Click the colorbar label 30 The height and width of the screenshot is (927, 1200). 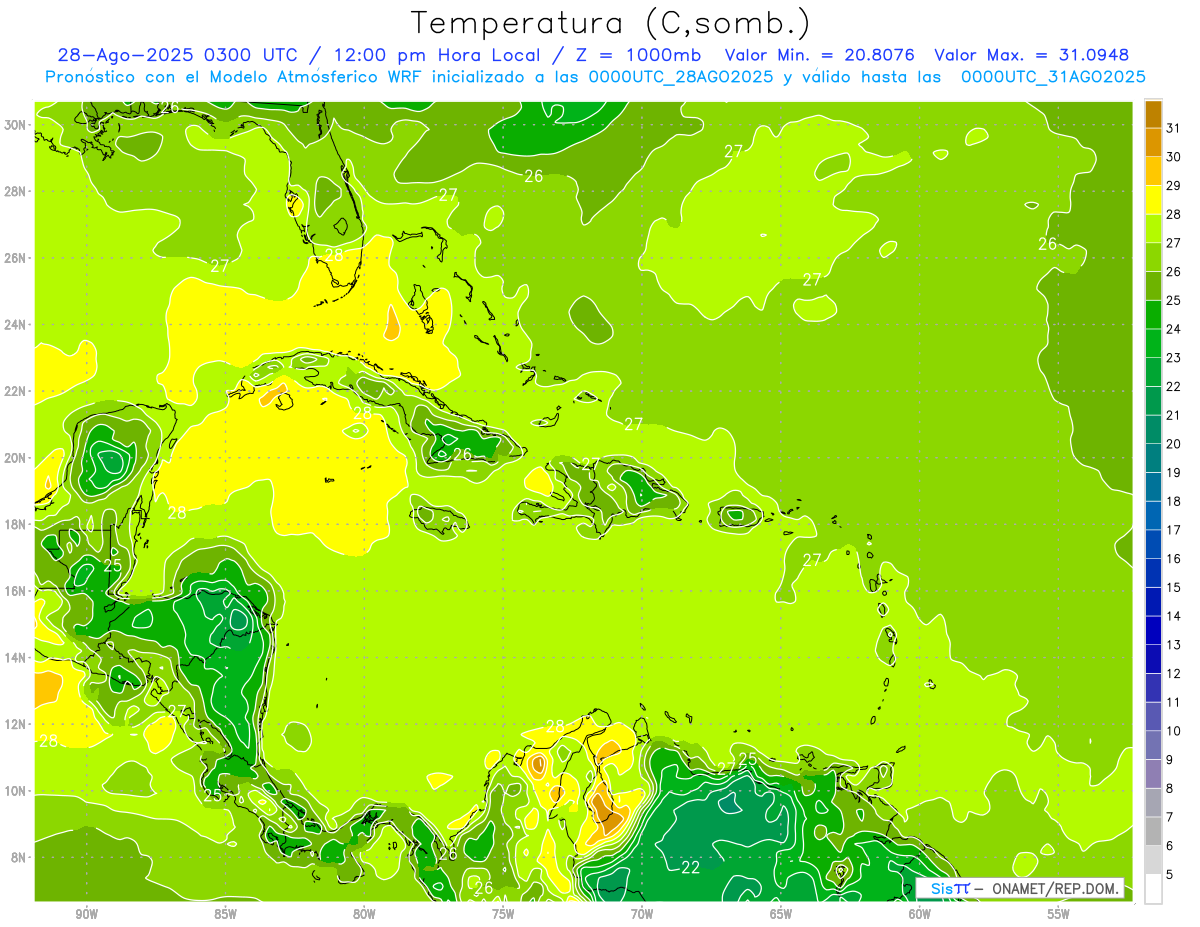point(1174,157)
